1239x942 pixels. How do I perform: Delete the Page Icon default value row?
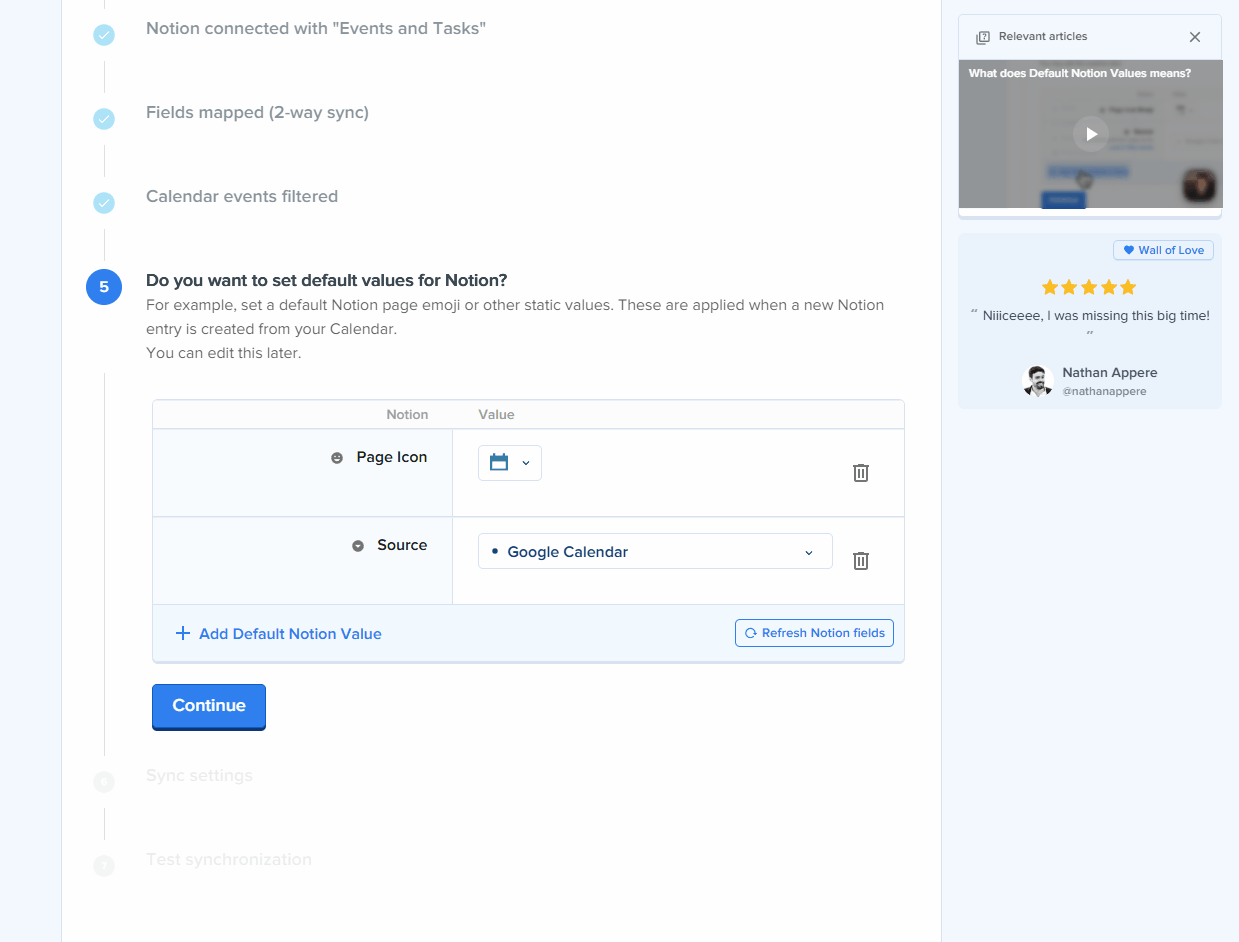(x=860, y=473)
